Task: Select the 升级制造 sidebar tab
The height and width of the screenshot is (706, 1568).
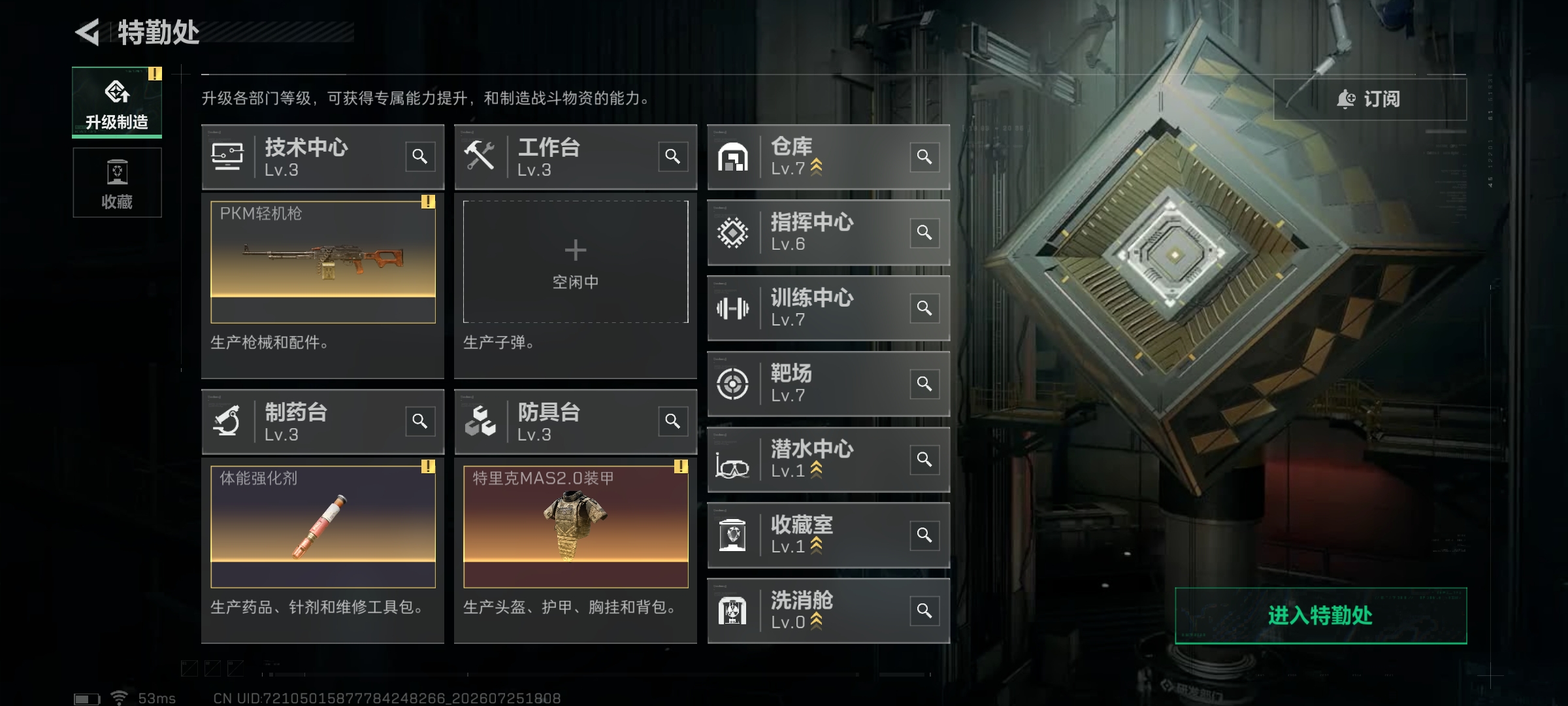Action: pyautogui.click(x=117, y=103)
